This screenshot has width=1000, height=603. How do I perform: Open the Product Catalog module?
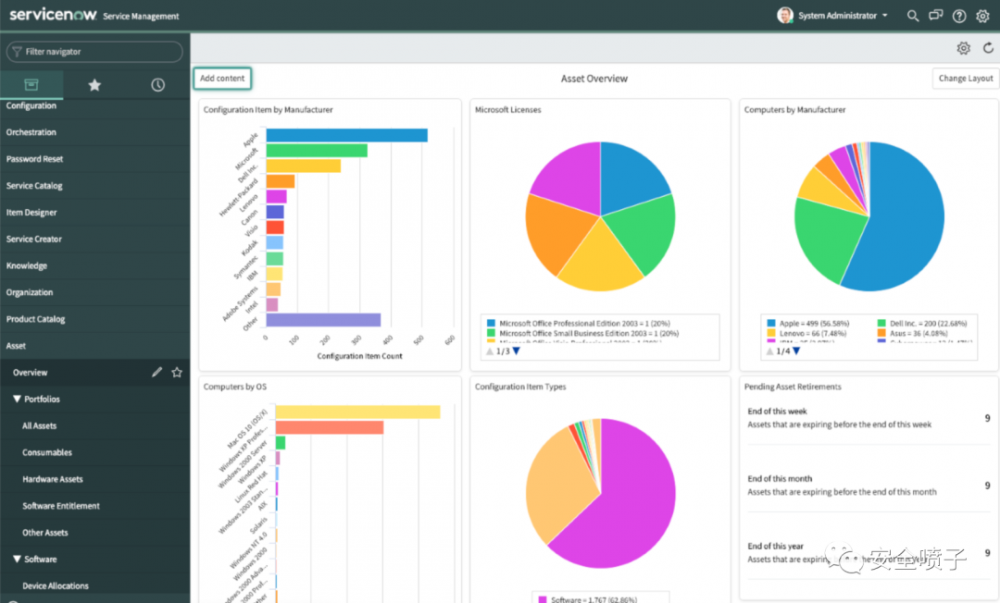[x=36, y=319]
